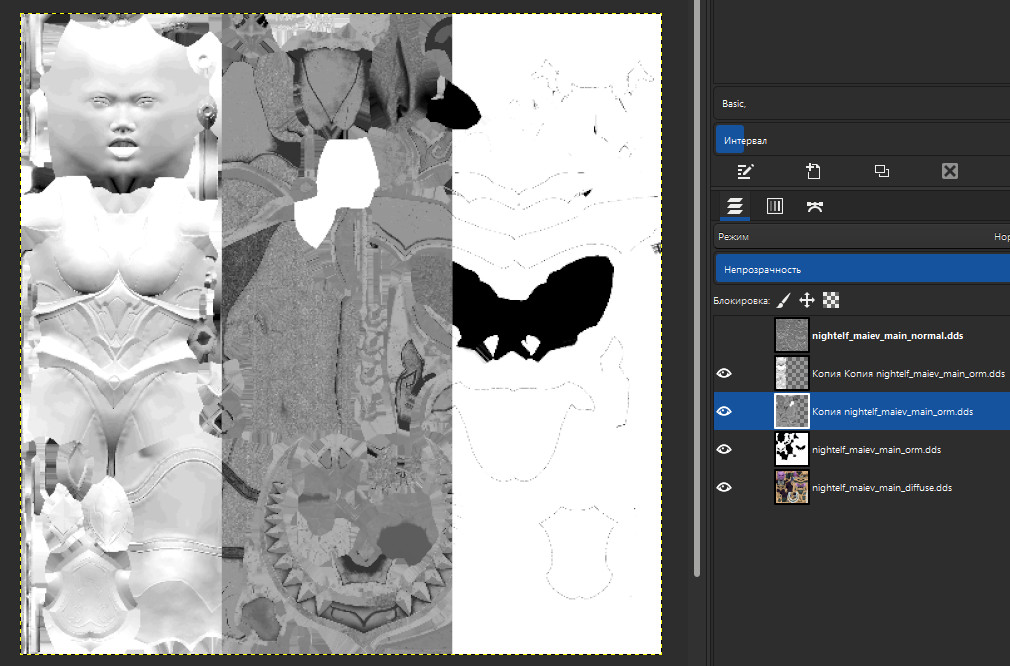Open the Режим layer mode dropdown

[x=862, y=237]
